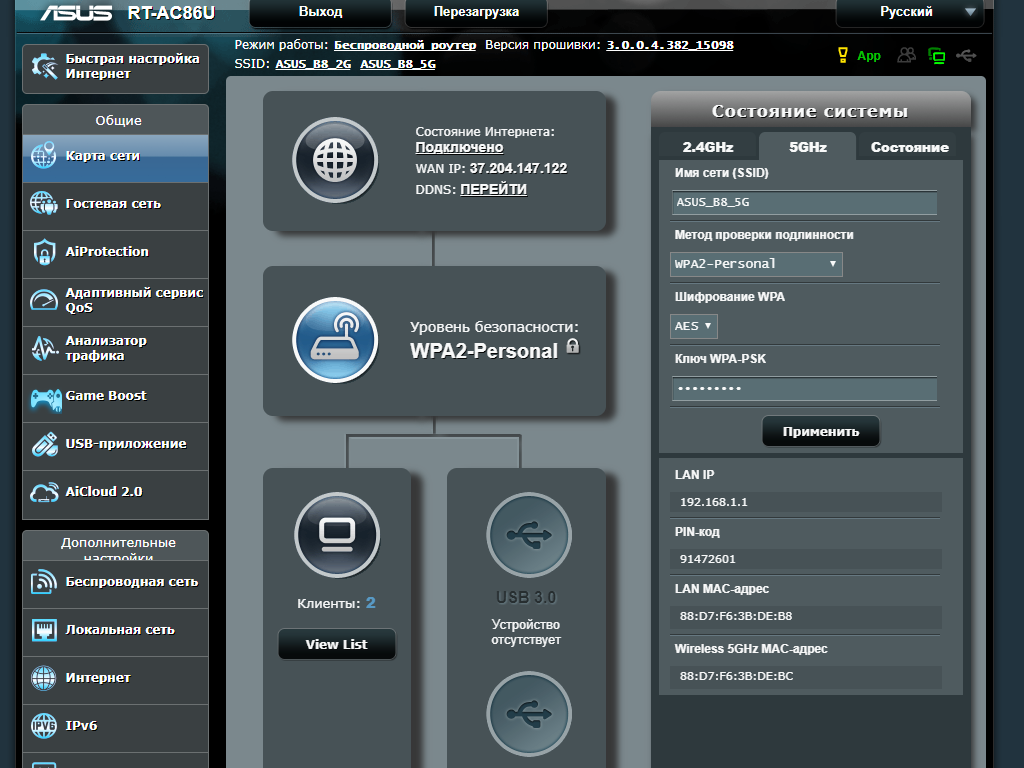Open the ASUS_B8_5G SSID link in header
Screen dimensions: 1024x768
point(398,64)
